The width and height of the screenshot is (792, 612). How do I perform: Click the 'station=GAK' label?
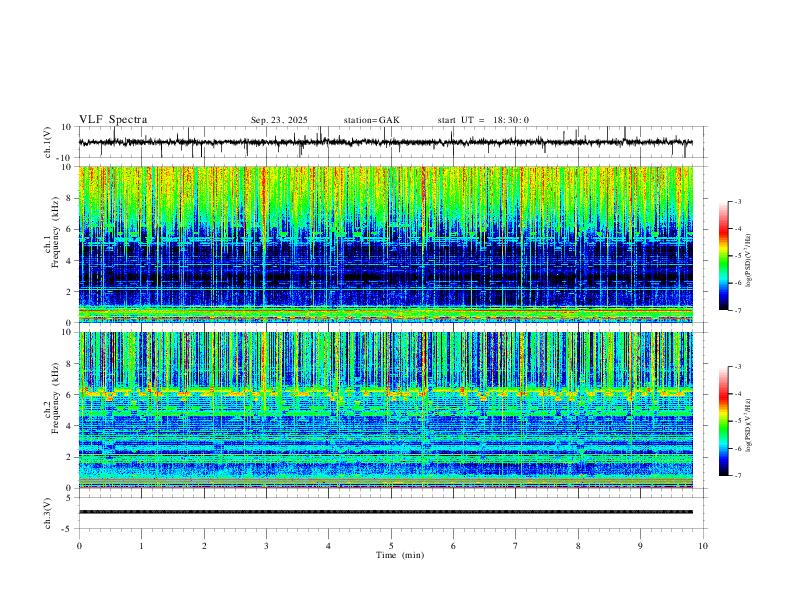pyautogui.click(x=371, y=120)
